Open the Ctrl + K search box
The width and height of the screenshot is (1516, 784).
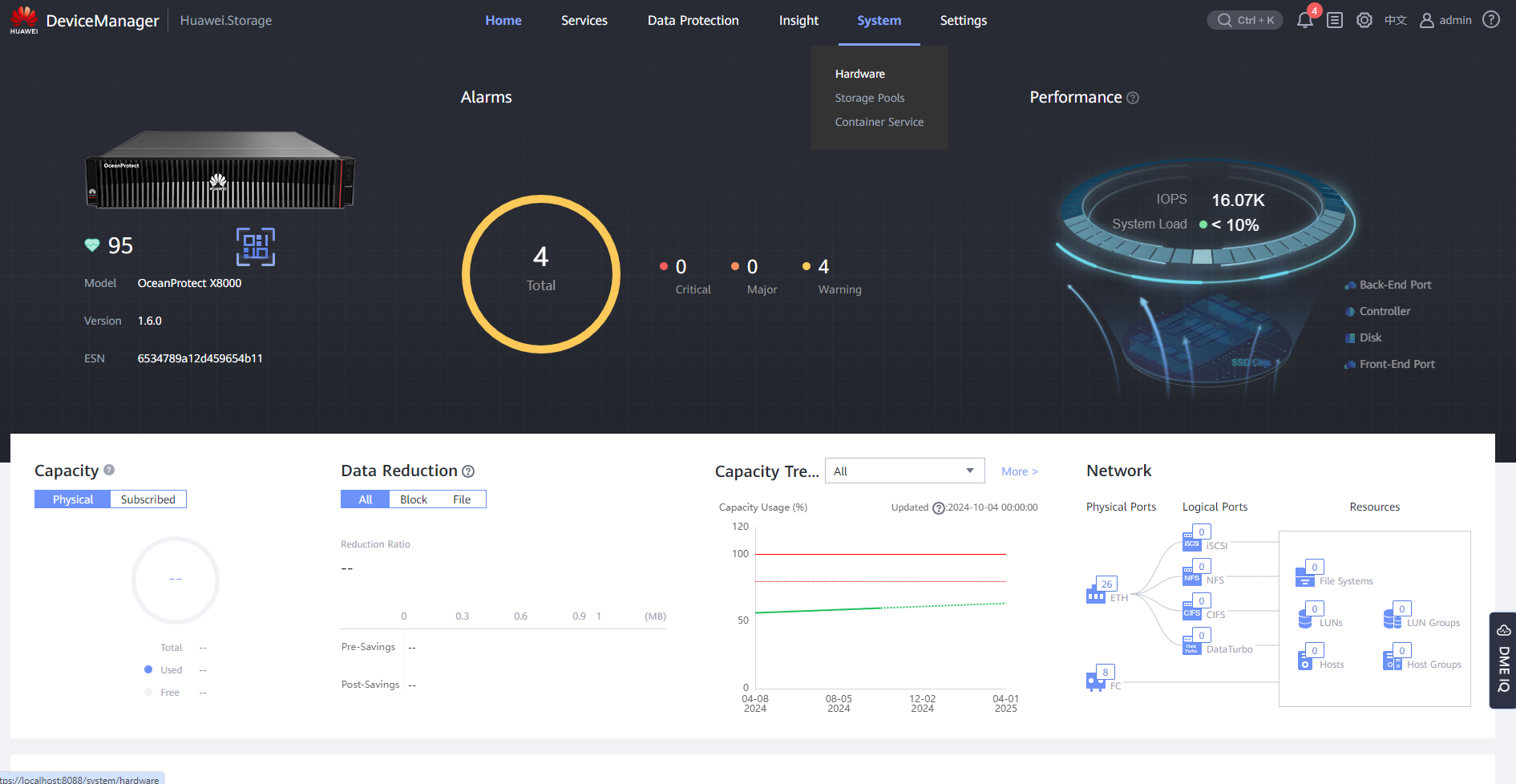(1245, 20)
